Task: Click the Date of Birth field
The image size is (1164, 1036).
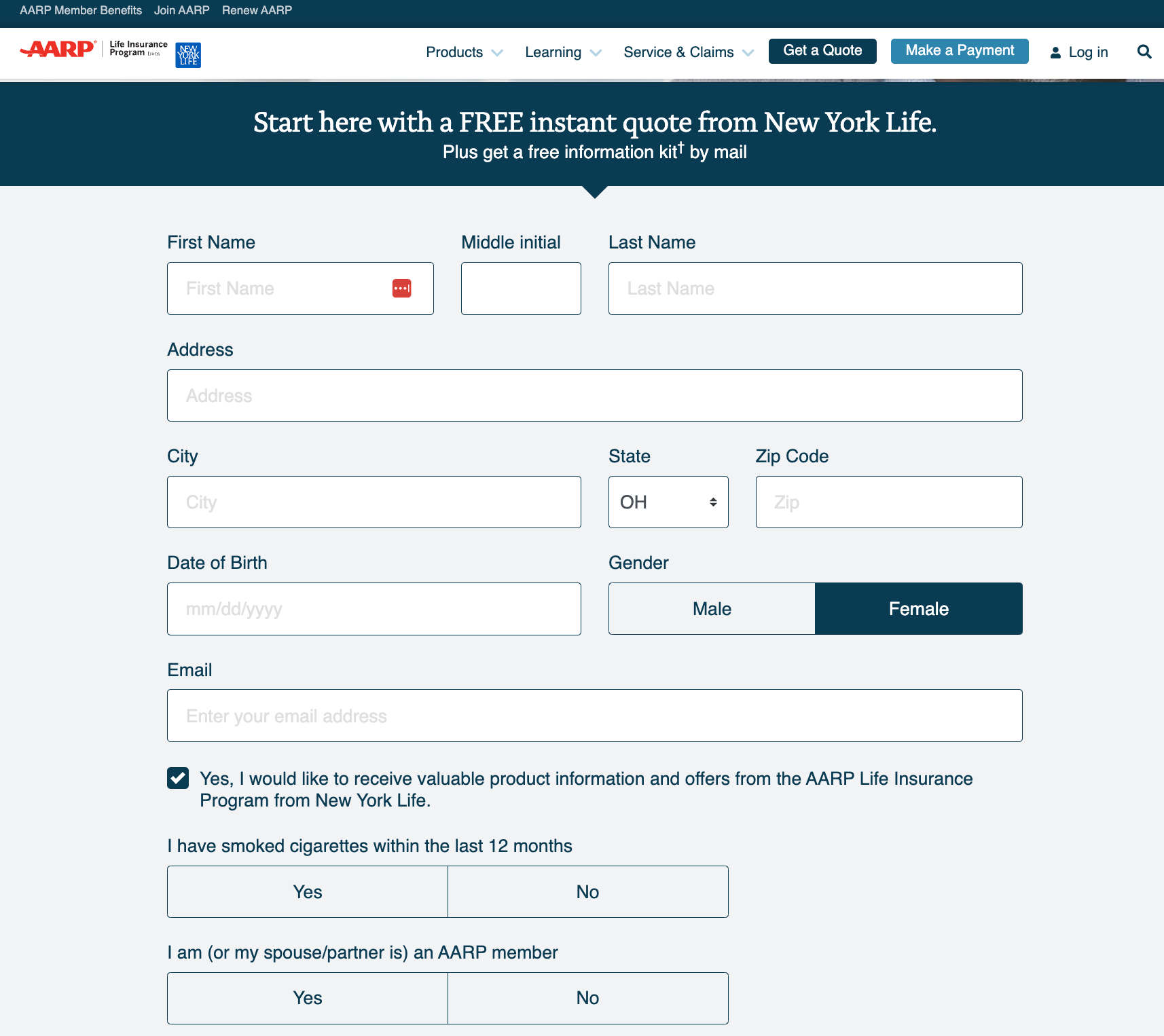Action: (x=374, y=609)
